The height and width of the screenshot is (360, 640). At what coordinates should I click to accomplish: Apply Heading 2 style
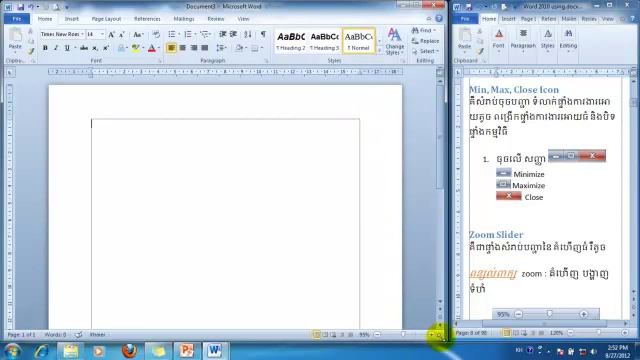pos(291,41)
